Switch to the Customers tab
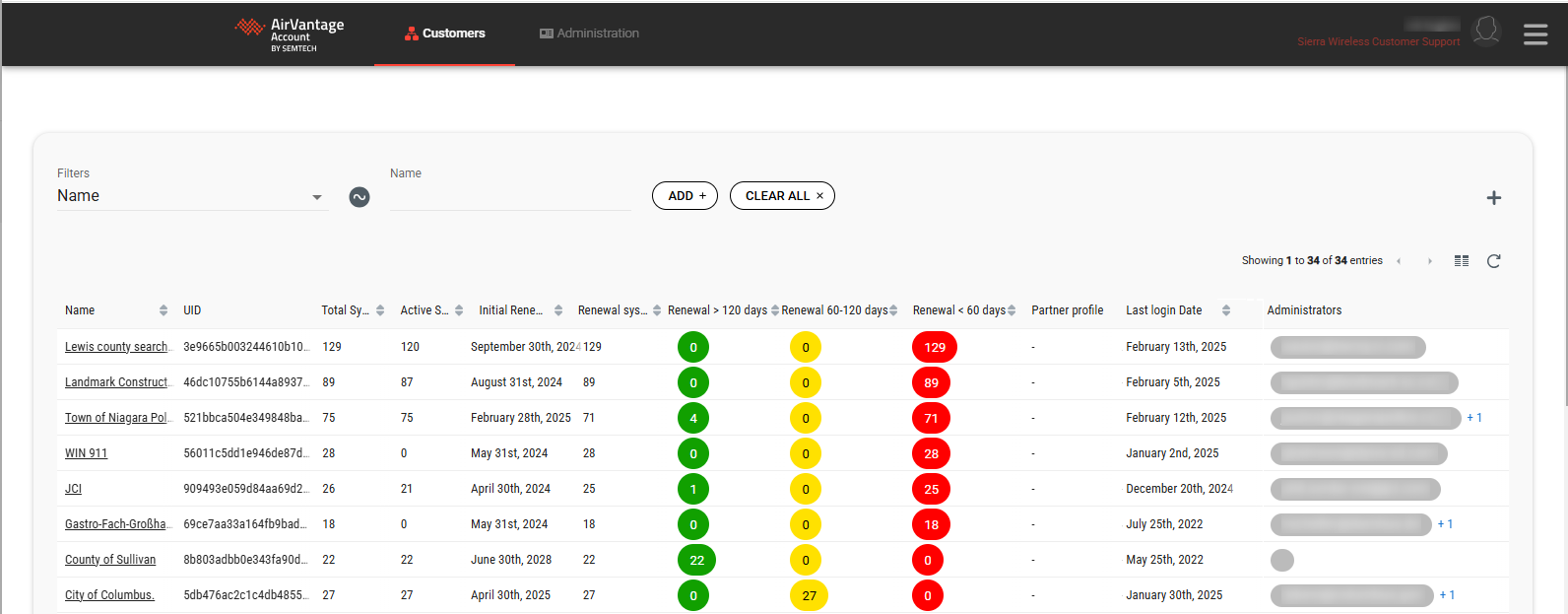Screen dimensions: 1568x614 click(444, 34)
